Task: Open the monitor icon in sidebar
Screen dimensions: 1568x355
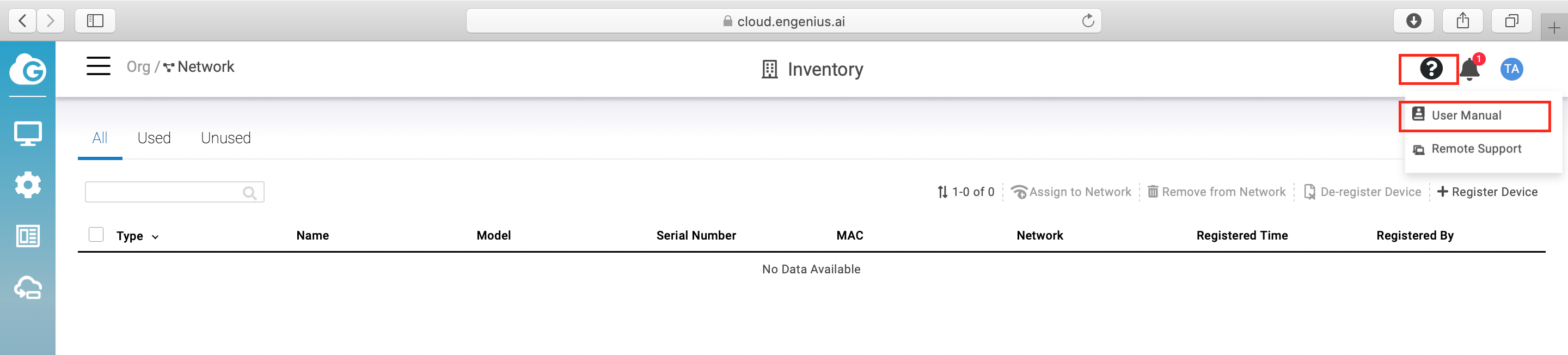Action: (x=28, y=133)
